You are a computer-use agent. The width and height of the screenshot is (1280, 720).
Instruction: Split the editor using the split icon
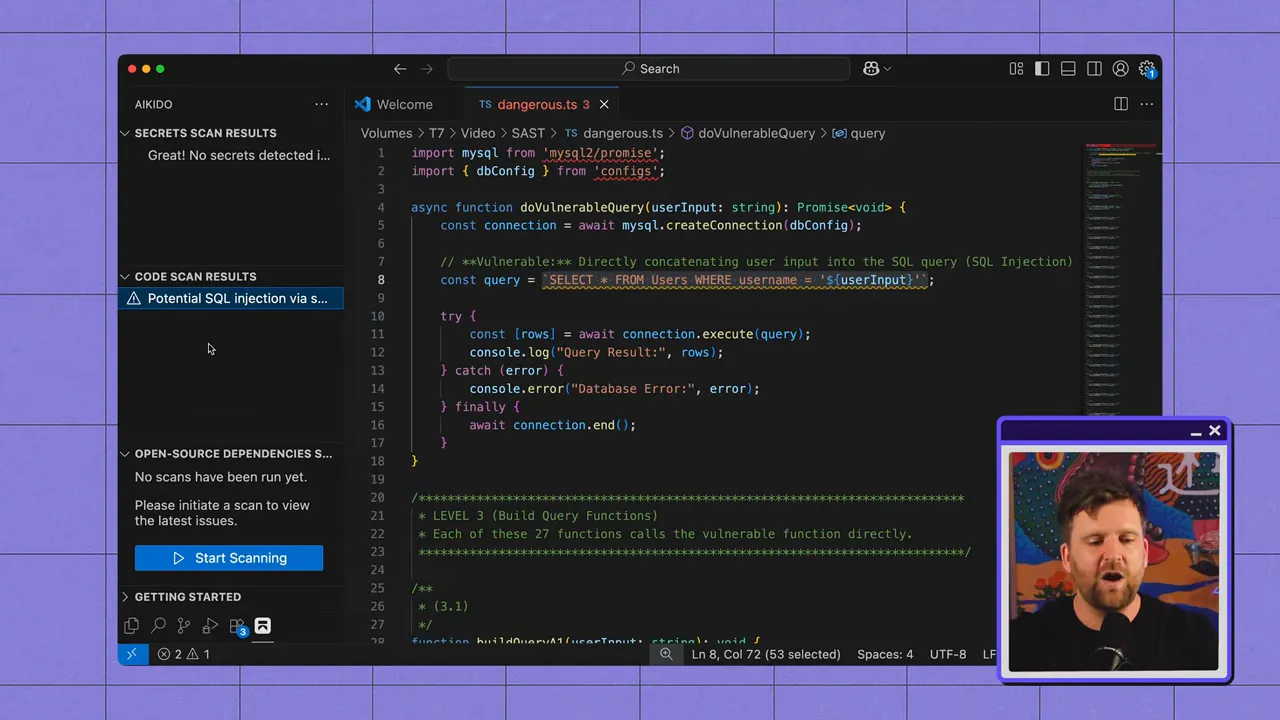coord(1121,104)
